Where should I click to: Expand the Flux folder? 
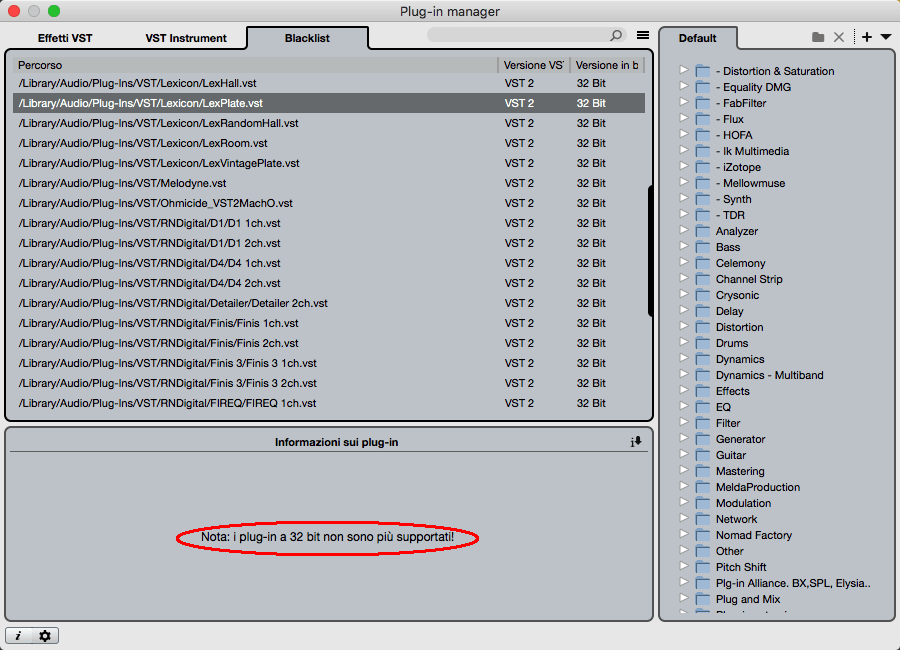click(x=683, y=118)
